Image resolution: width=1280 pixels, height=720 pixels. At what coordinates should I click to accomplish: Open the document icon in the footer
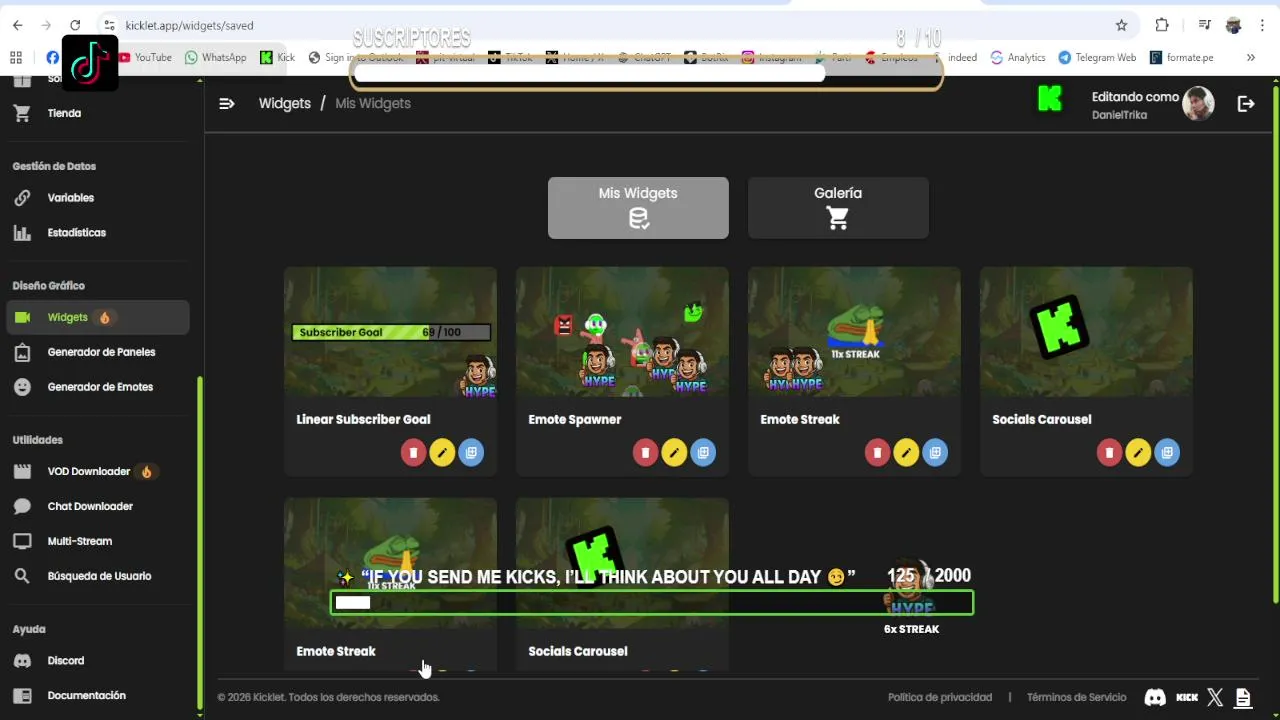(x=1243, y=698)
